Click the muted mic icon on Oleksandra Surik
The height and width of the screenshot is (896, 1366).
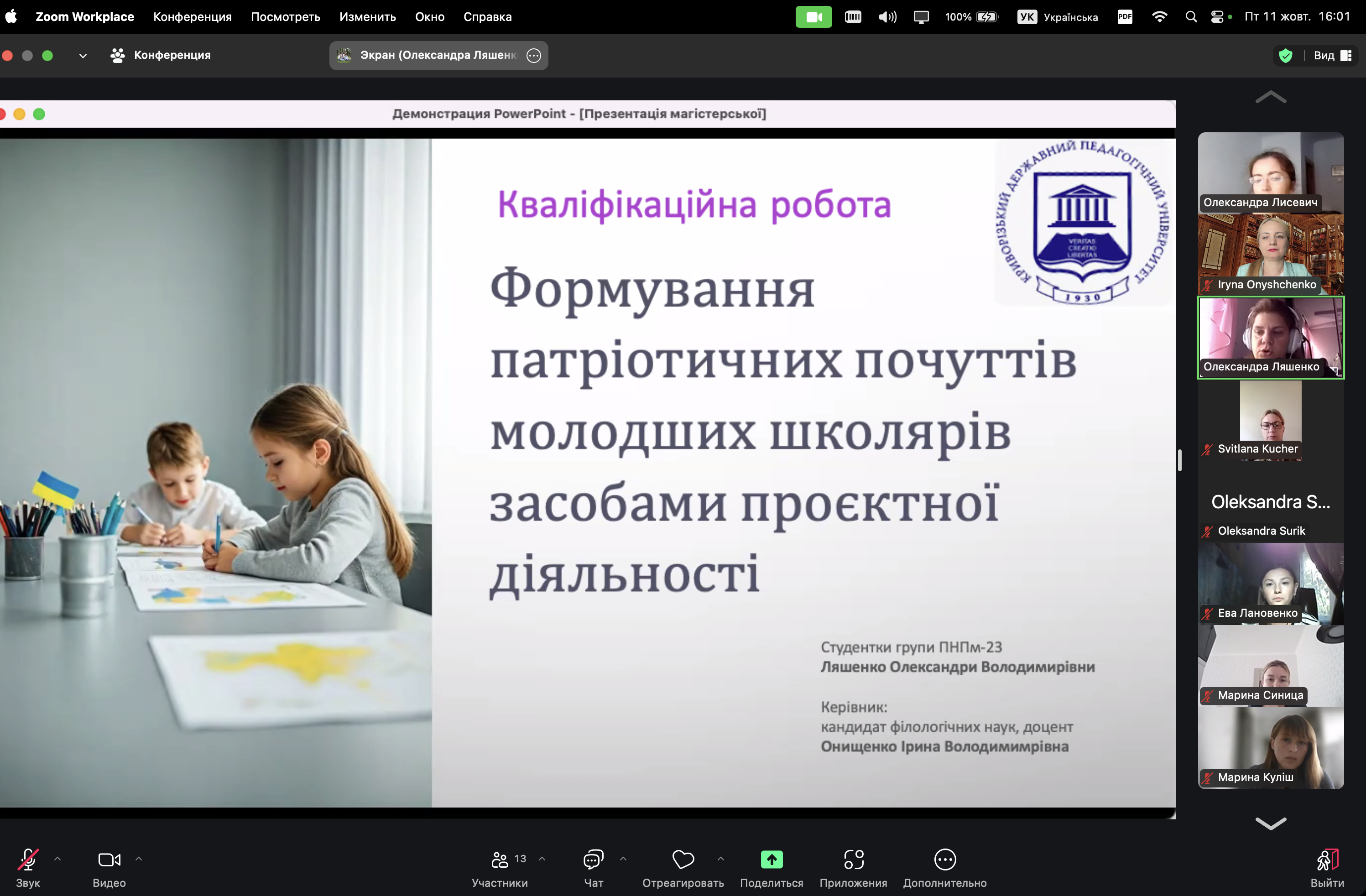(x=1208, y=531)
